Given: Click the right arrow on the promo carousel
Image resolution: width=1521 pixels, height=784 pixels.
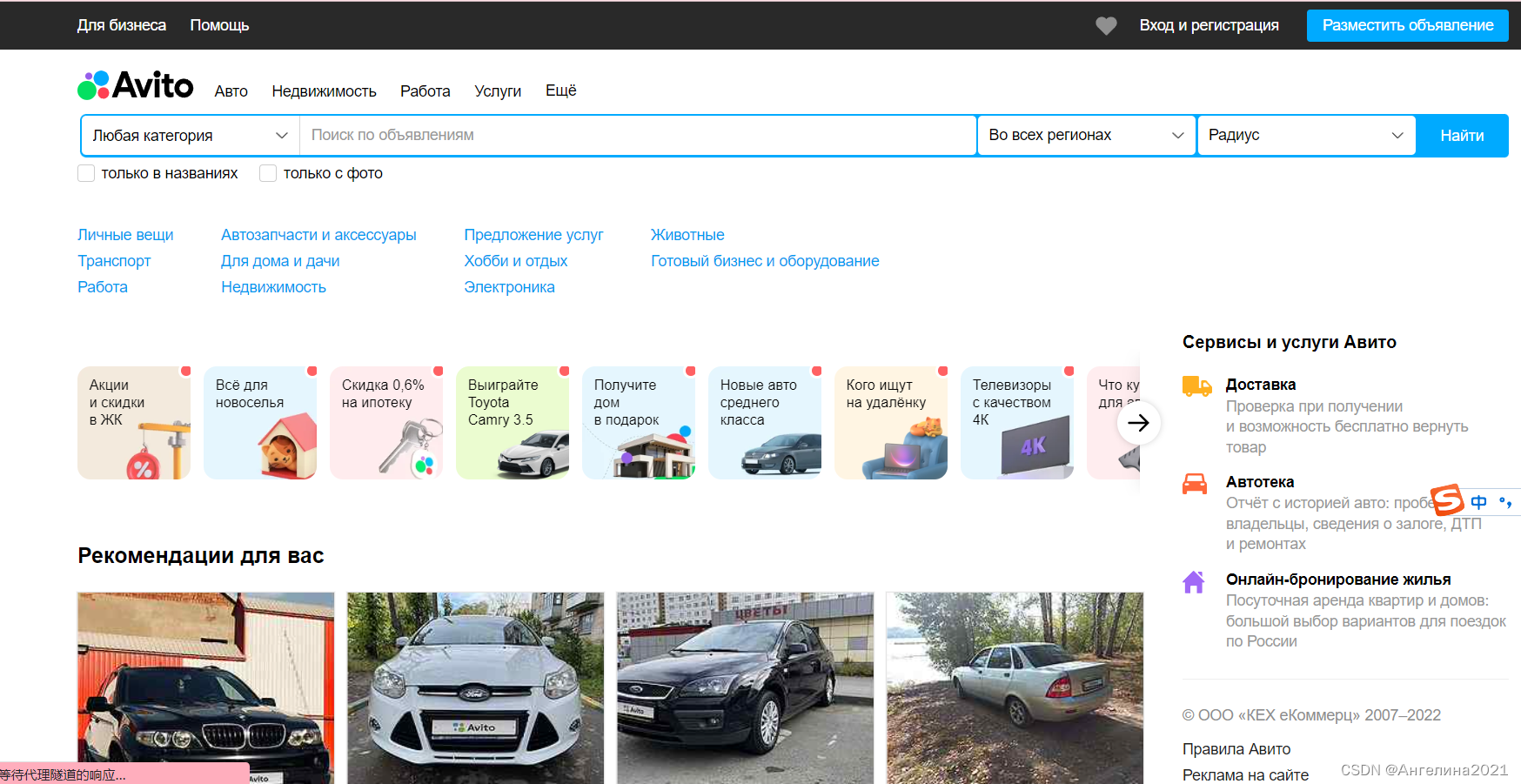Looking at the screenshot, I should click(1139, 423).
